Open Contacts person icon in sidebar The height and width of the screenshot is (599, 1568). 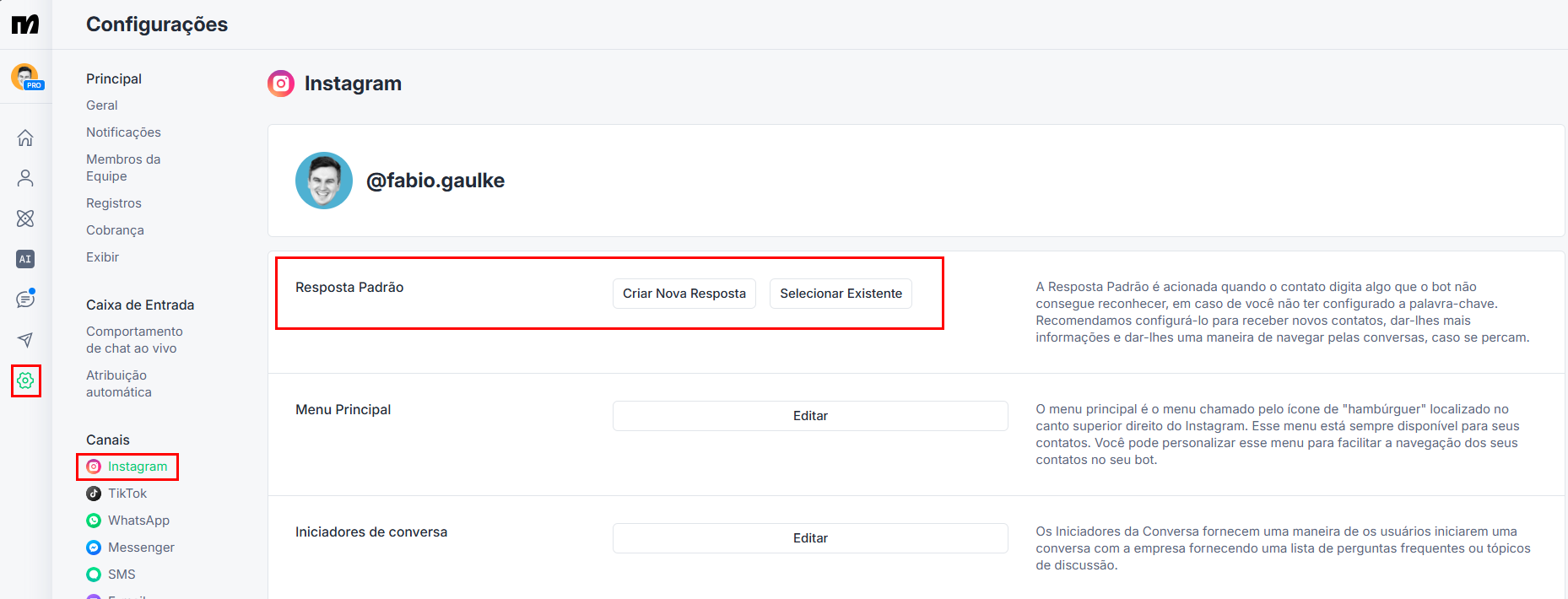(x=25, y=178)
